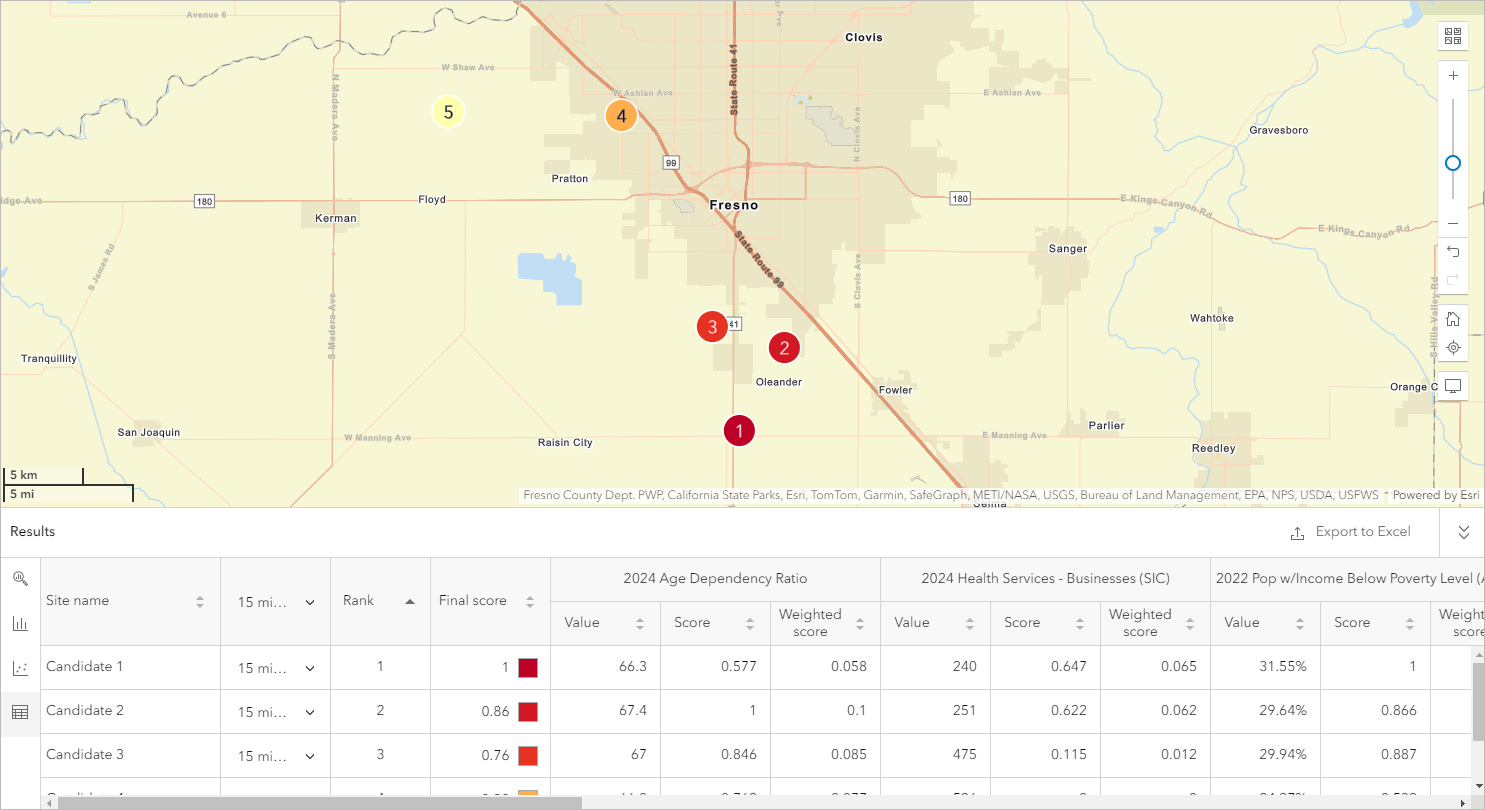Viewport: 1485px width, 810px height.
Task: Activate the find-my-location icon
Action: point(1452,347)
